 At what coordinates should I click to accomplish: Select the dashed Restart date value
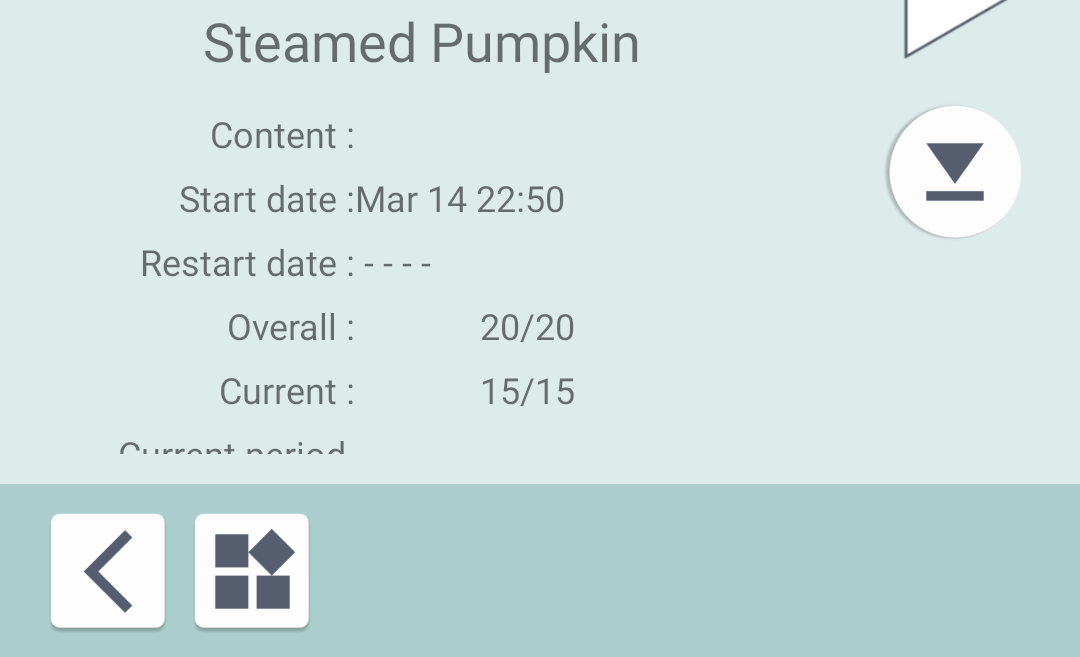coord(397,265)
